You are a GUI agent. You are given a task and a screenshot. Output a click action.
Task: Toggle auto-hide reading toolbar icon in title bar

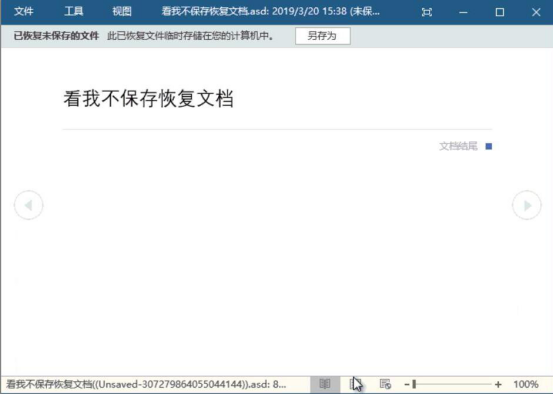pyautogui.click(x=427, y=12)
